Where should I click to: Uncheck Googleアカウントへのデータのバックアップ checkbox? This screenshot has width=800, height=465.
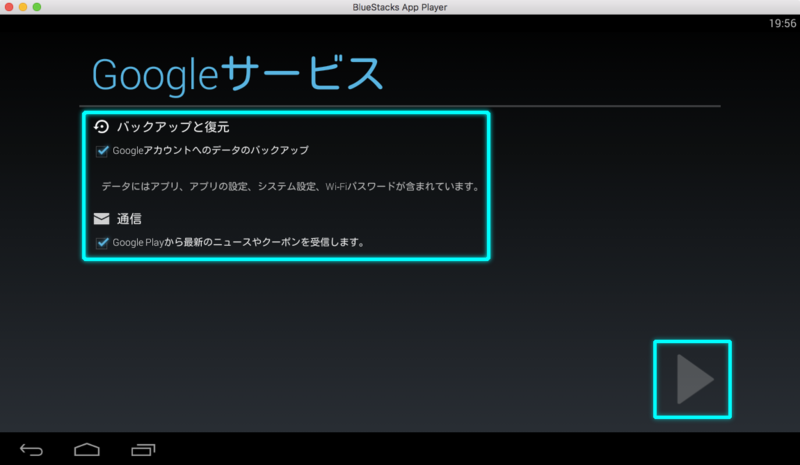[102, 151]
